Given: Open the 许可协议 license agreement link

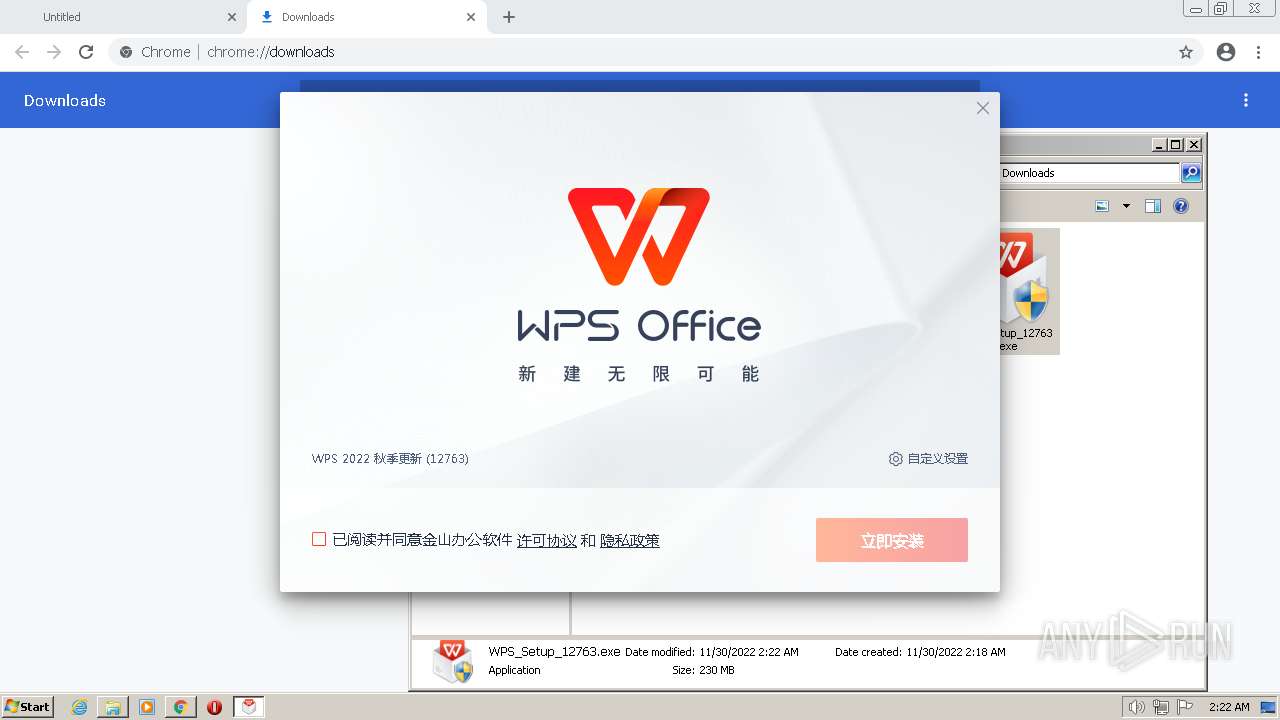Looking at the screenshot, I should pos(546,540).
